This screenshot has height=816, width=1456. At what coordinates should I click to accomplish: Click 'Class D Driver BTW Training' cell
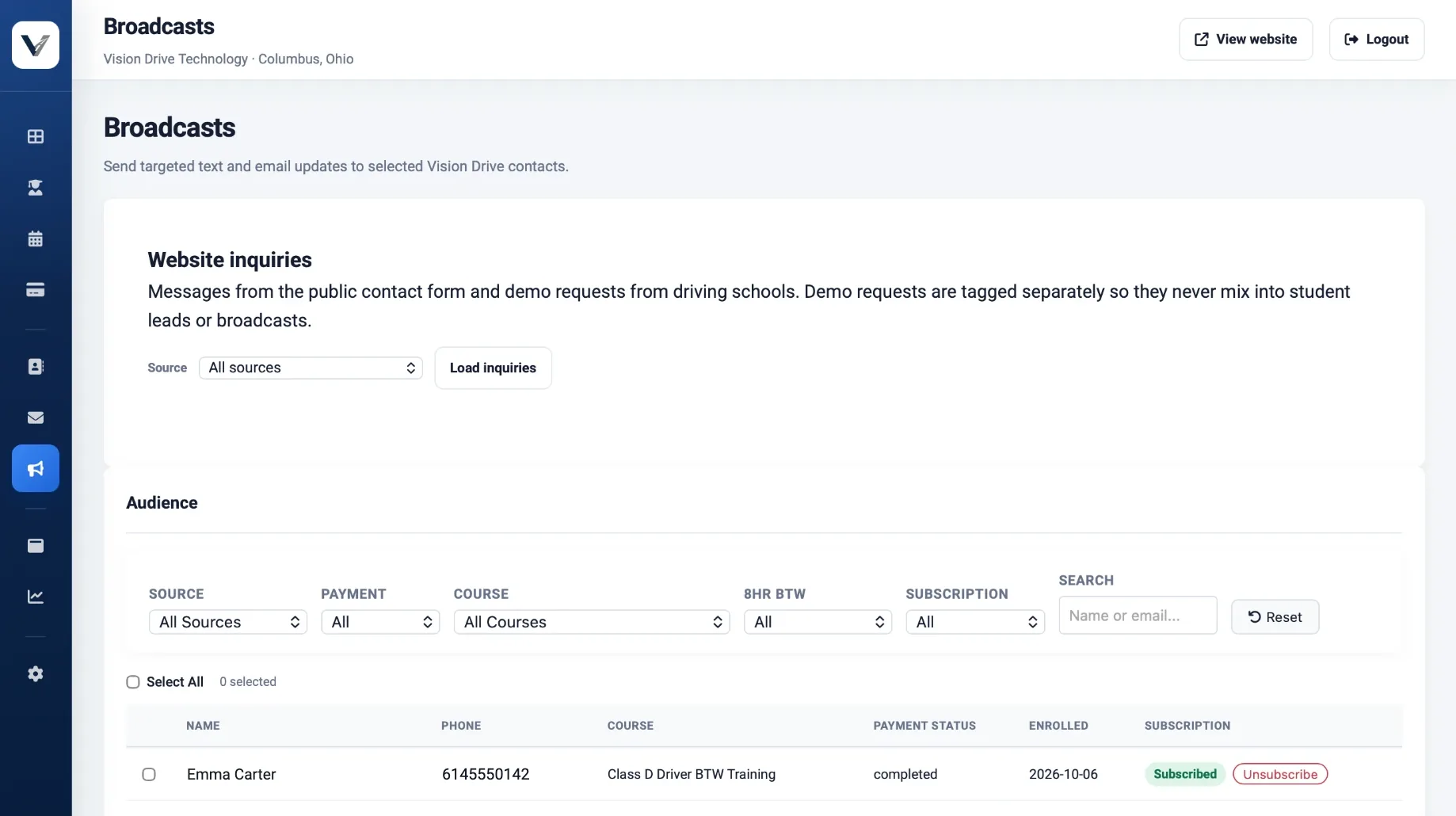coord(692,774)
